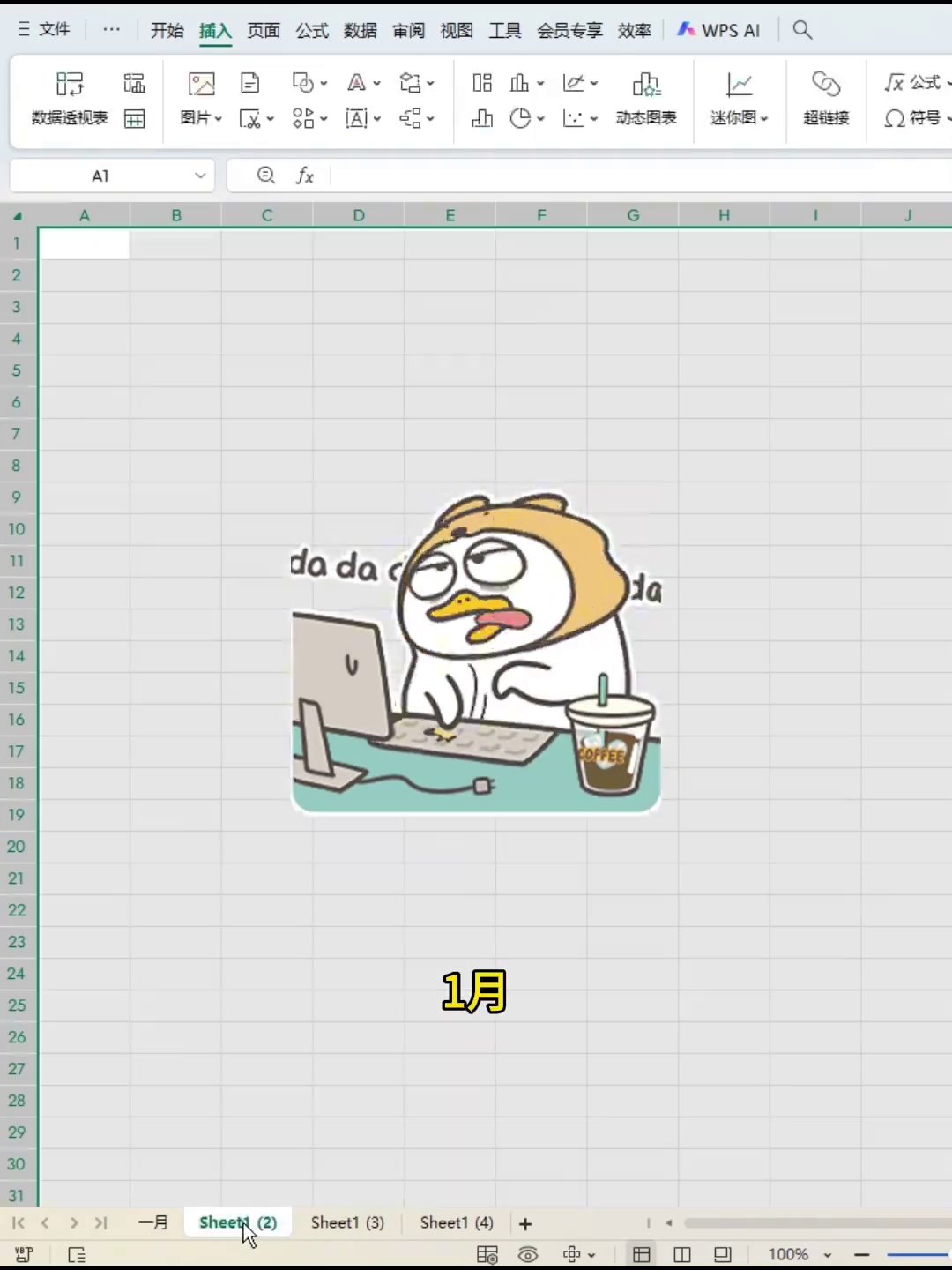The width and height of the screenshot is (952, 1270).
Task: Open the 数据透视表 pivot table tool
Action: pyautogui.click(x=70, y=98)
